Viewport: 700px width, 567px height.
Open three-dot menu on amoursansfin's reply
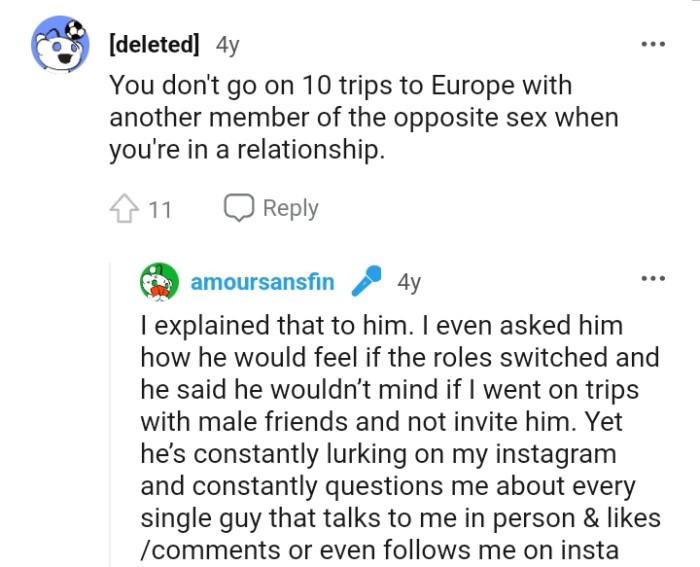[653, 278]
